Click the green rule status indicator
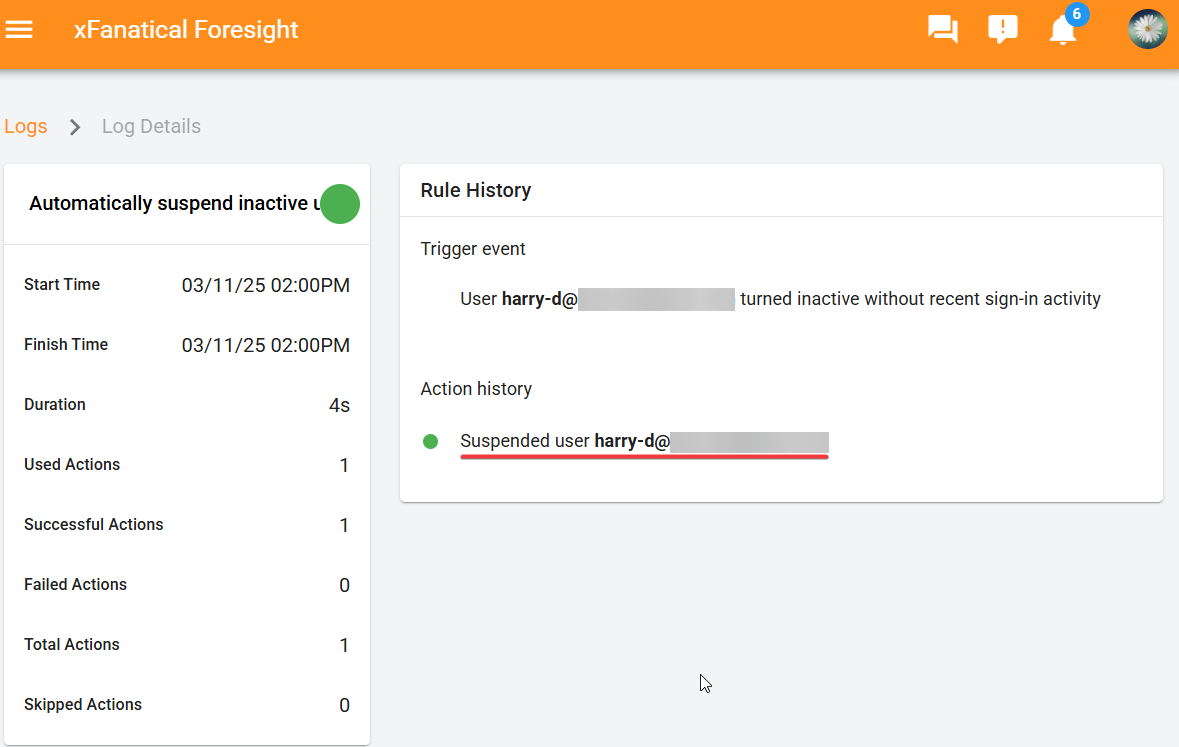The width and height of the screenshot is (1179, 747). (339, 204)
